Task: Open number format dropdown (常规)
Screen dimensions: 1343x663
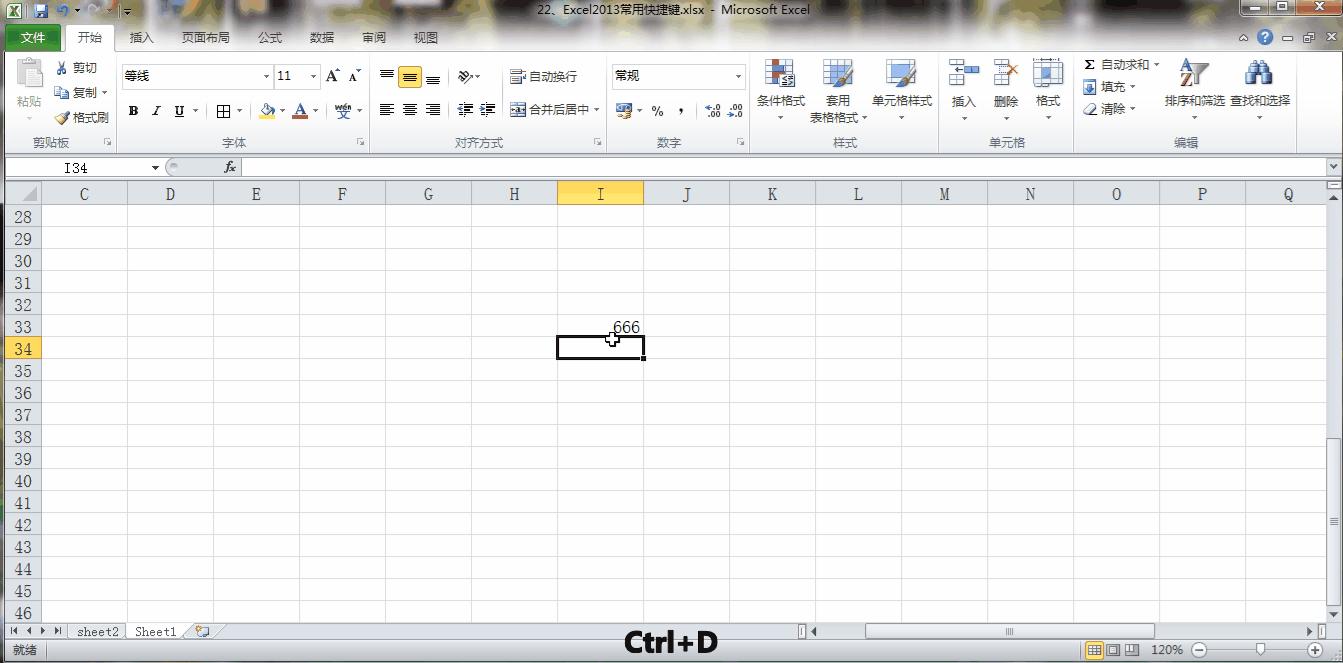Action: tap(739, 76)
